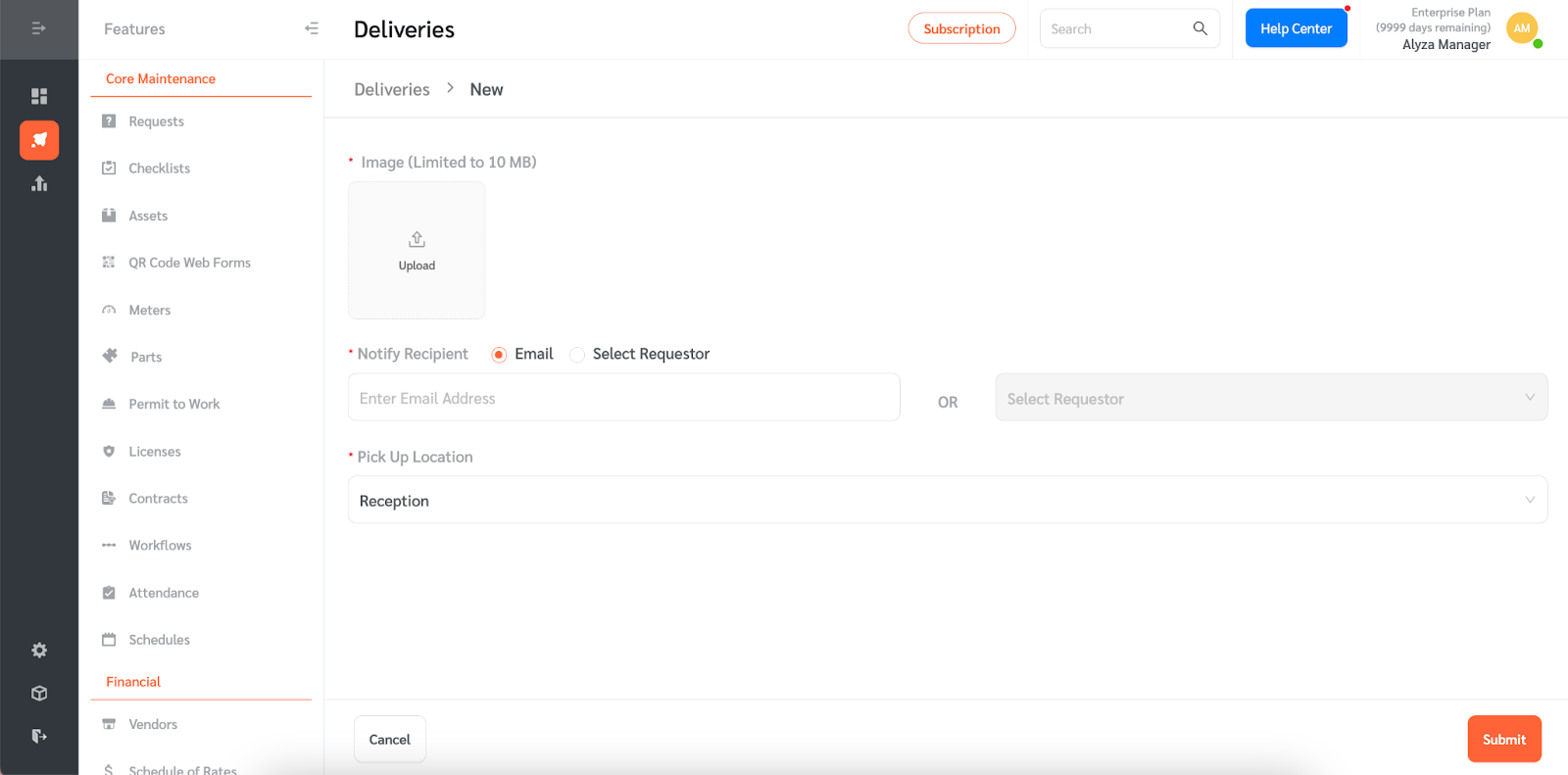Screen dimensions: 1568x775
Task: Click the Upload image box
Action: coord(416,251)
